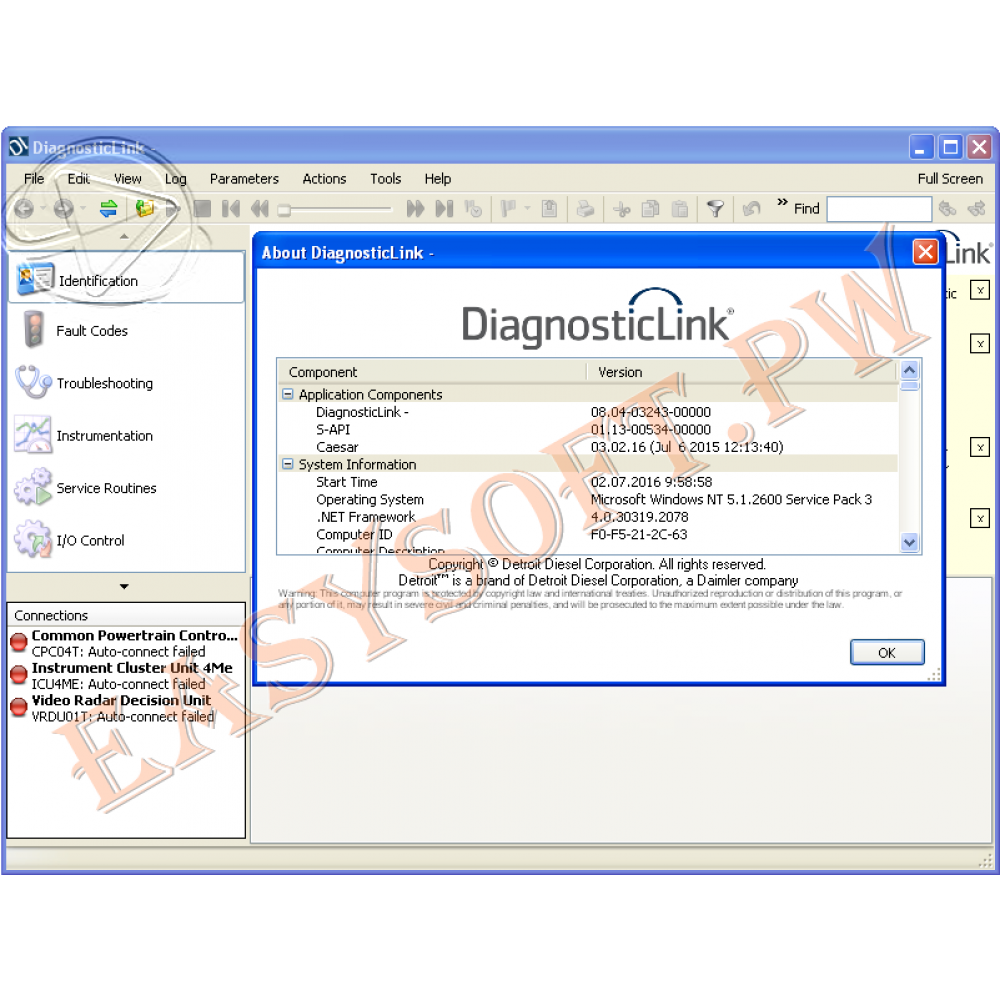Jump to log start with skip-back button

pyautogui.click(x=231, y=209)
